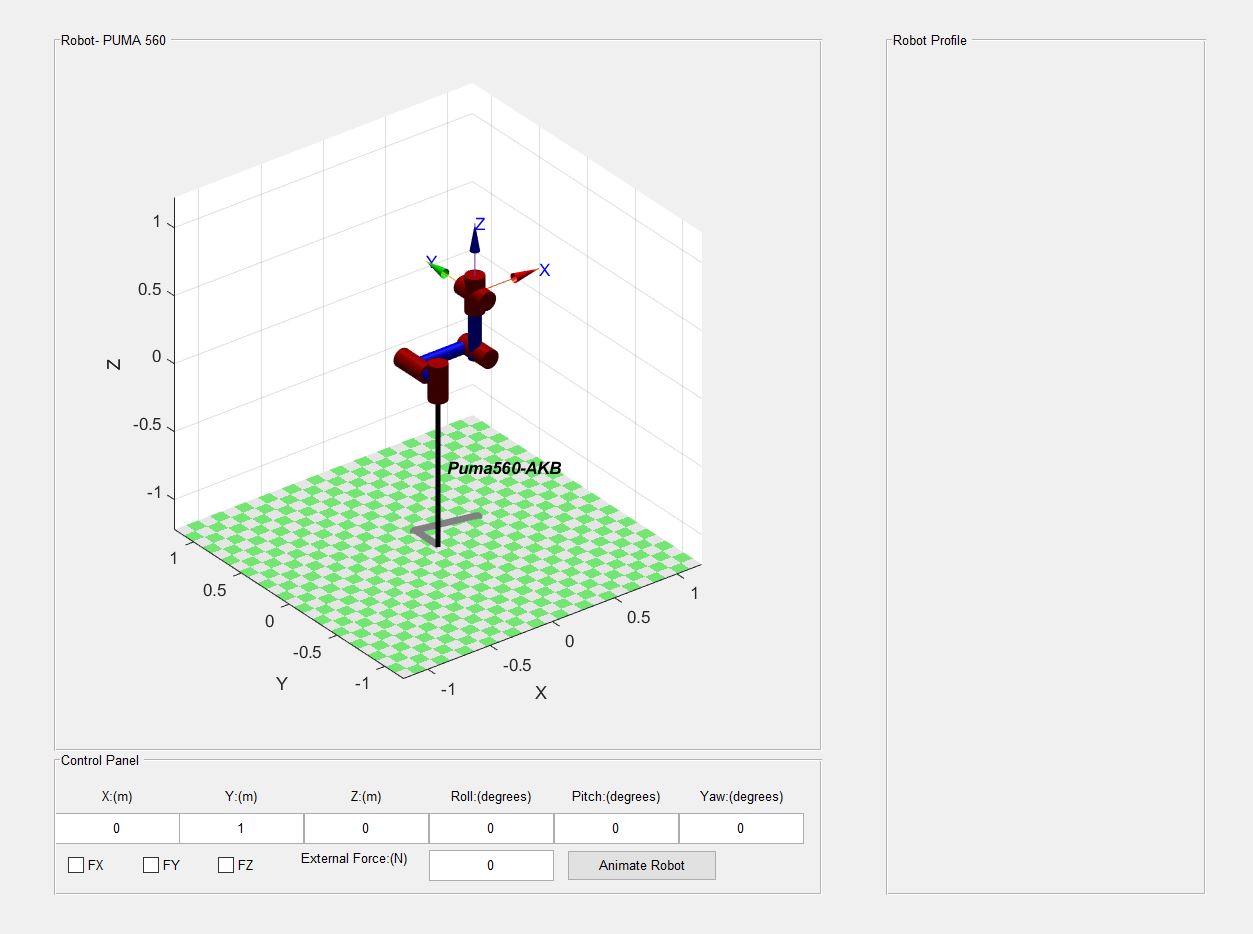Click the 'X:(m)' column label
The height and width of the screenshot is (934, 1253).
click(117, 797)
